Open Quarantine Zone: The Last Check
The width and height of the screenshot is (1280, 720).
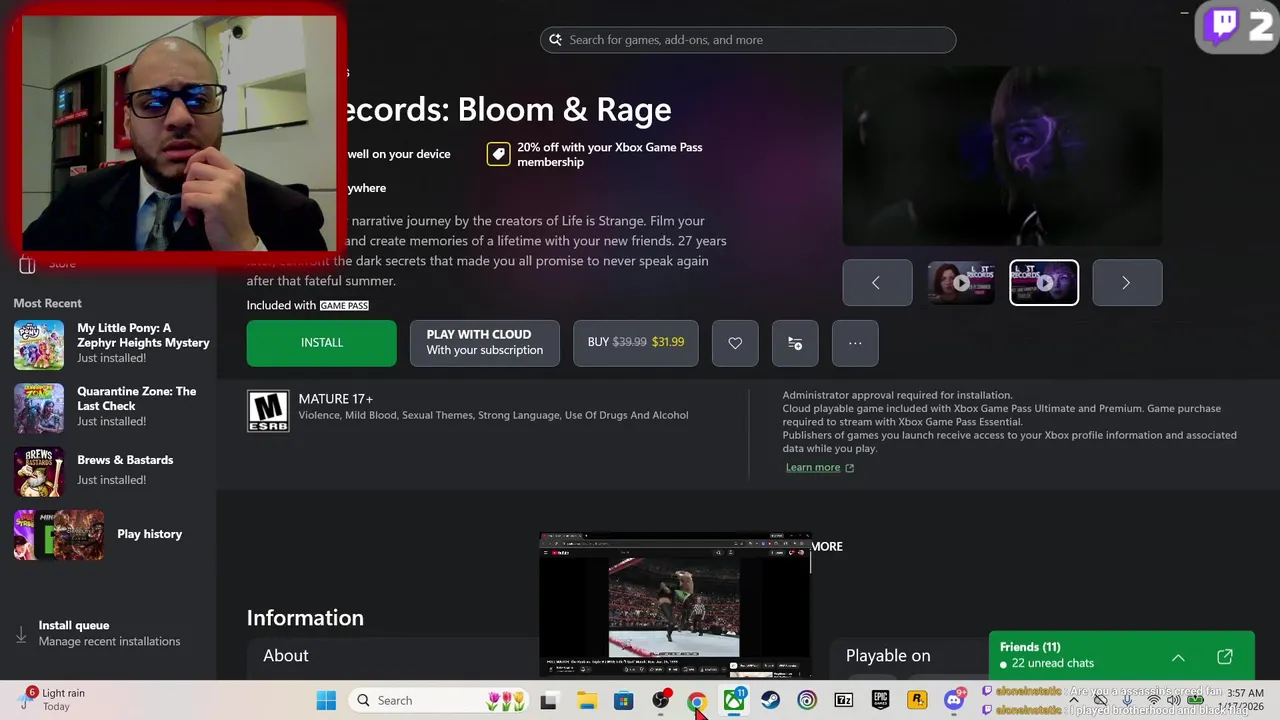pyautogui.click(x=112, y=406)
